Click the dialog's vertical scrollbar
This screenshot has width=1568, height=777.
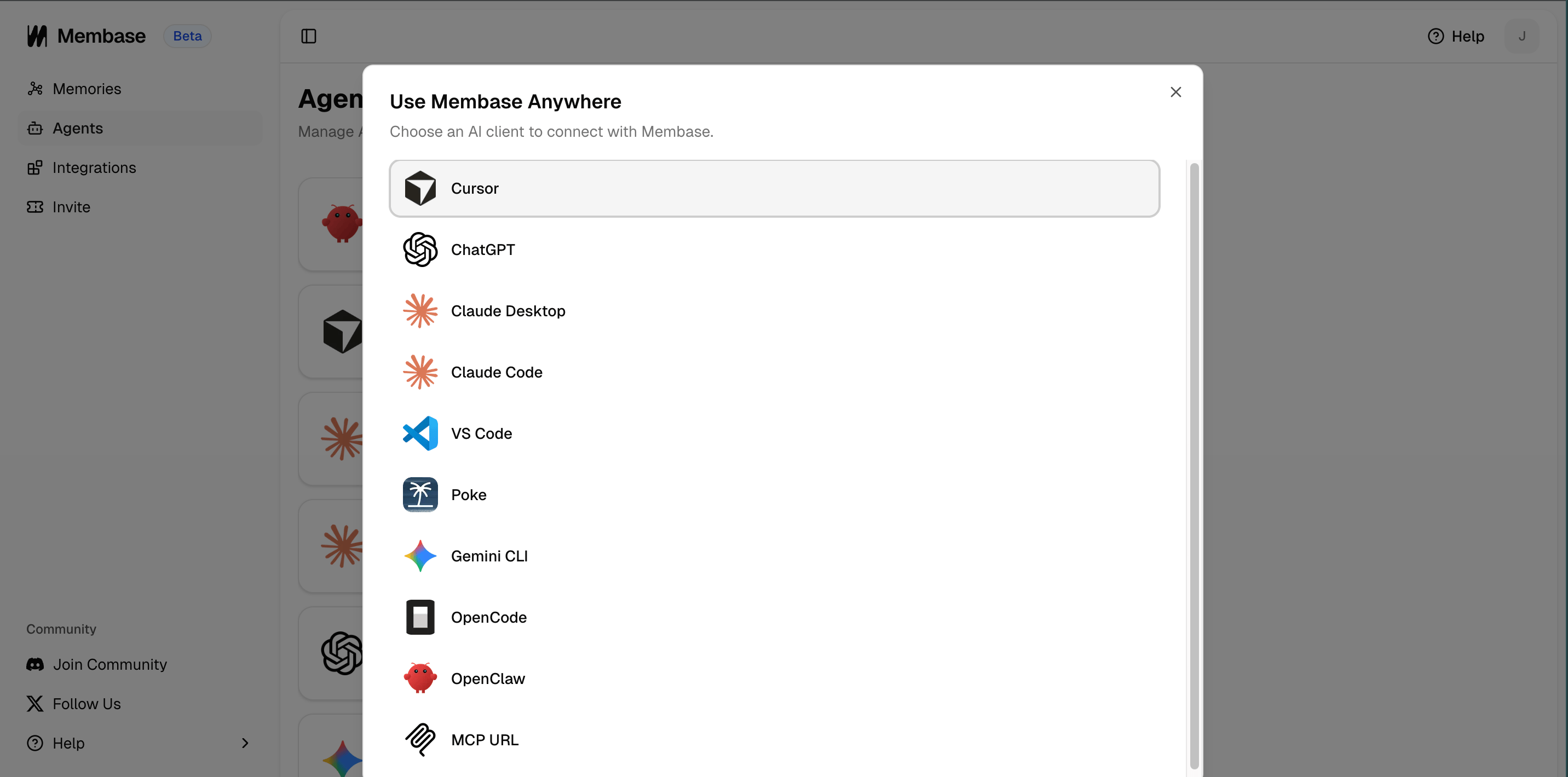pyautogui.click(x=1194, y=466)
